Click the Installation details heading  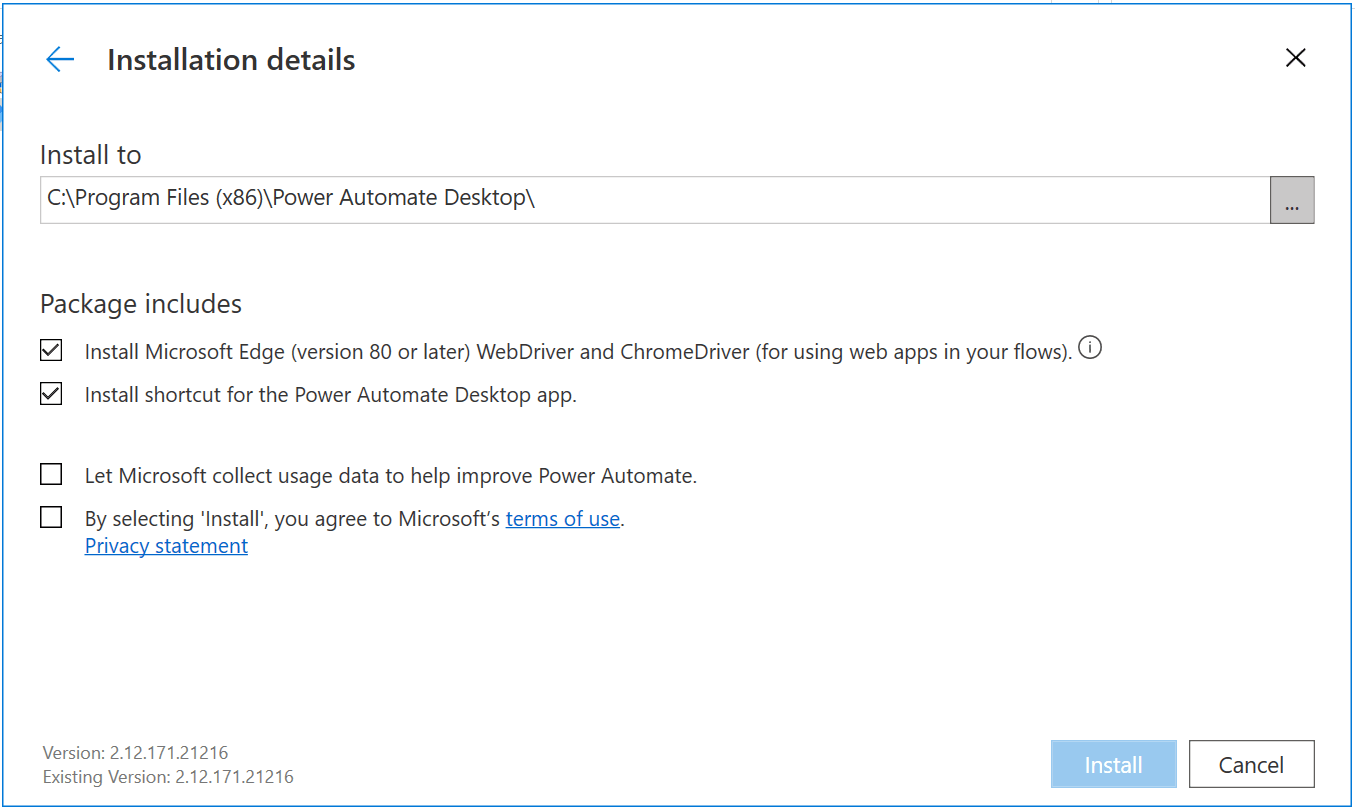click(x=231, y=60)
